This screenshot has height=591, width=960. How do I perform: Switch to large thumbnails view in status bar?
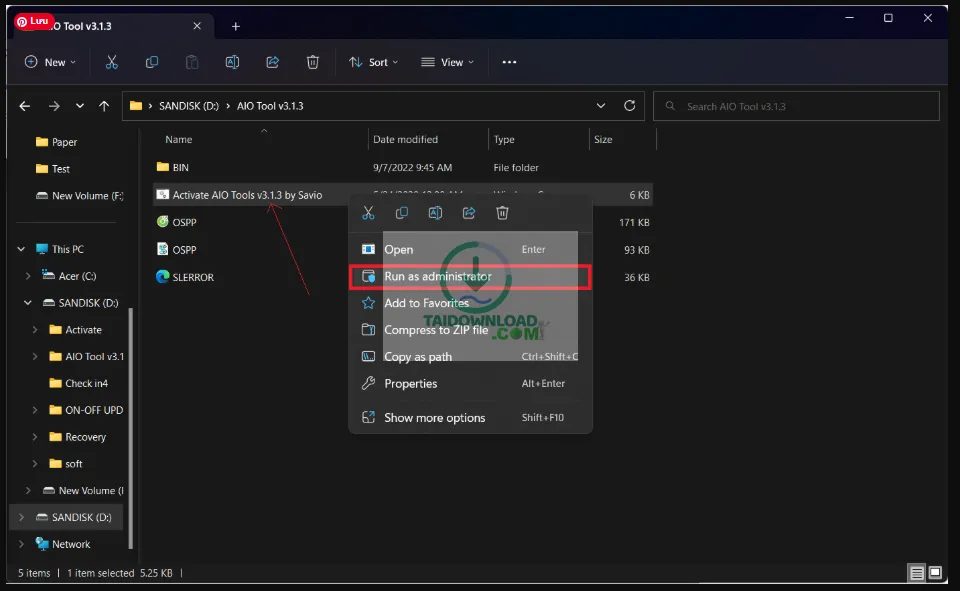click(x=936, y=573)
